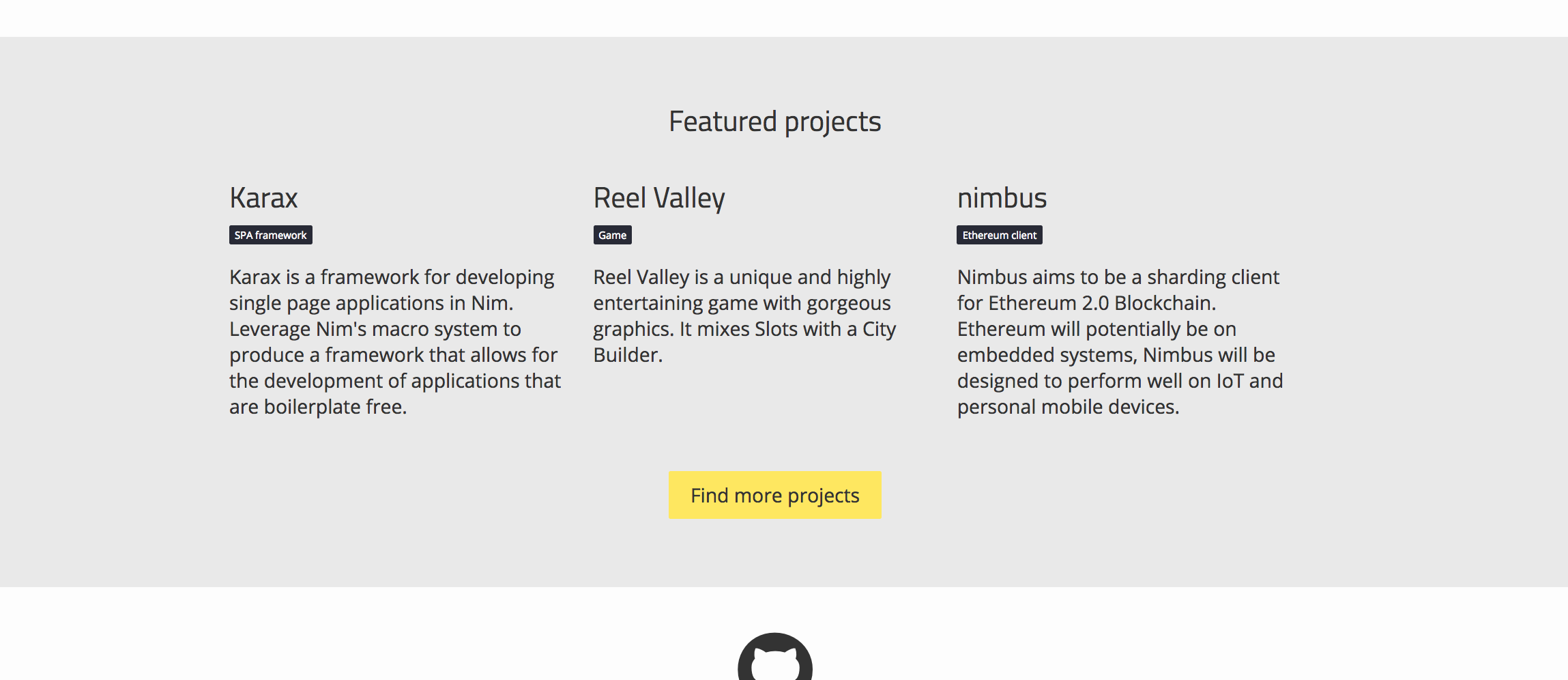
Task: Open the nimbus project page
Action: pyautogui.click(x=1002, y=198)
